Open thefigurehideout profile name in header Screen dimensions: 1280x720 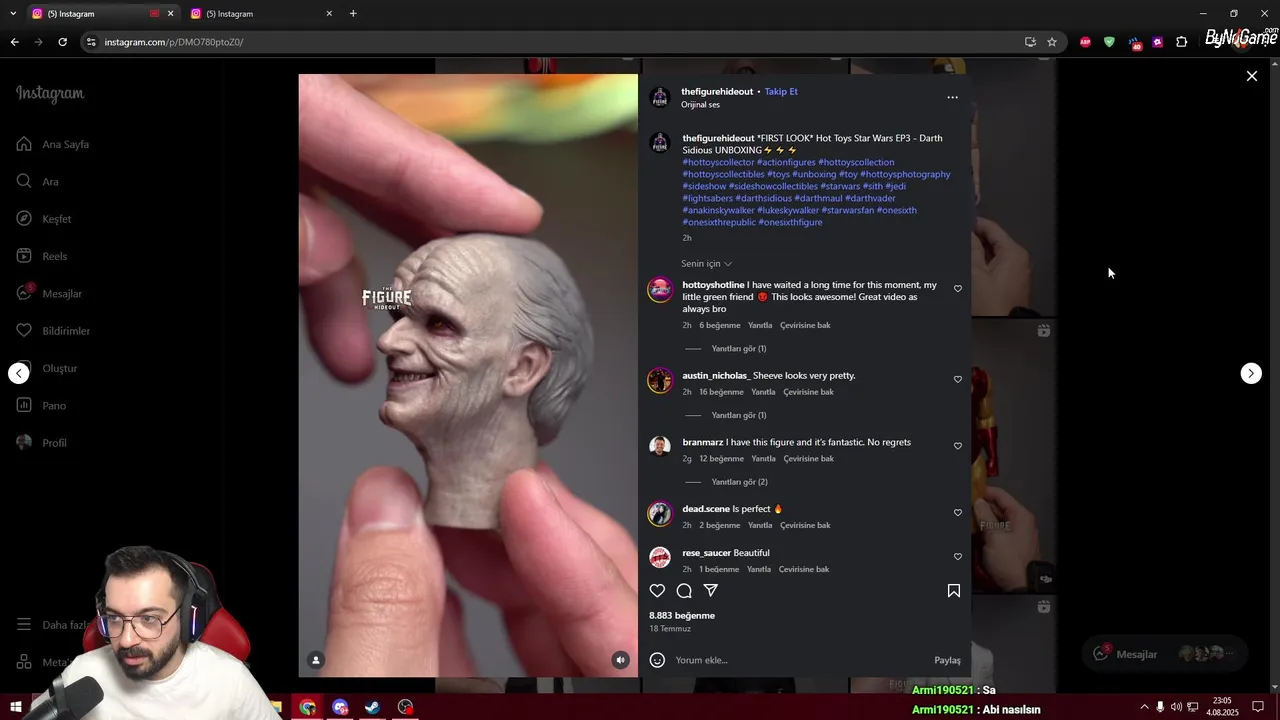[x=717, y=91]
